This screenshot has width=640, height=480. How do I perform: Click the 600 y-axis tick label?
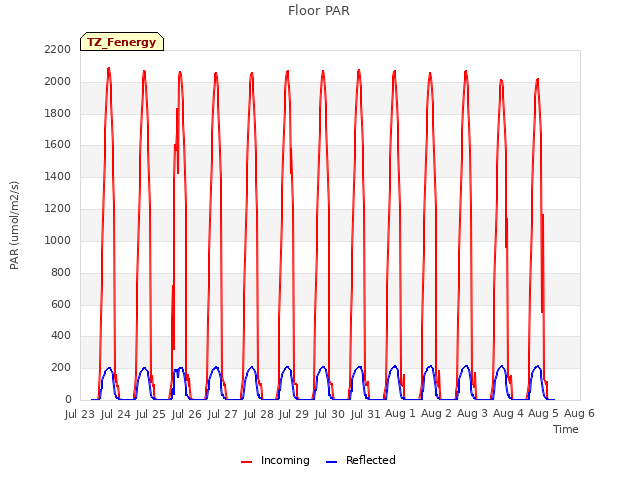pyautogui.click(x=61, y=304)
